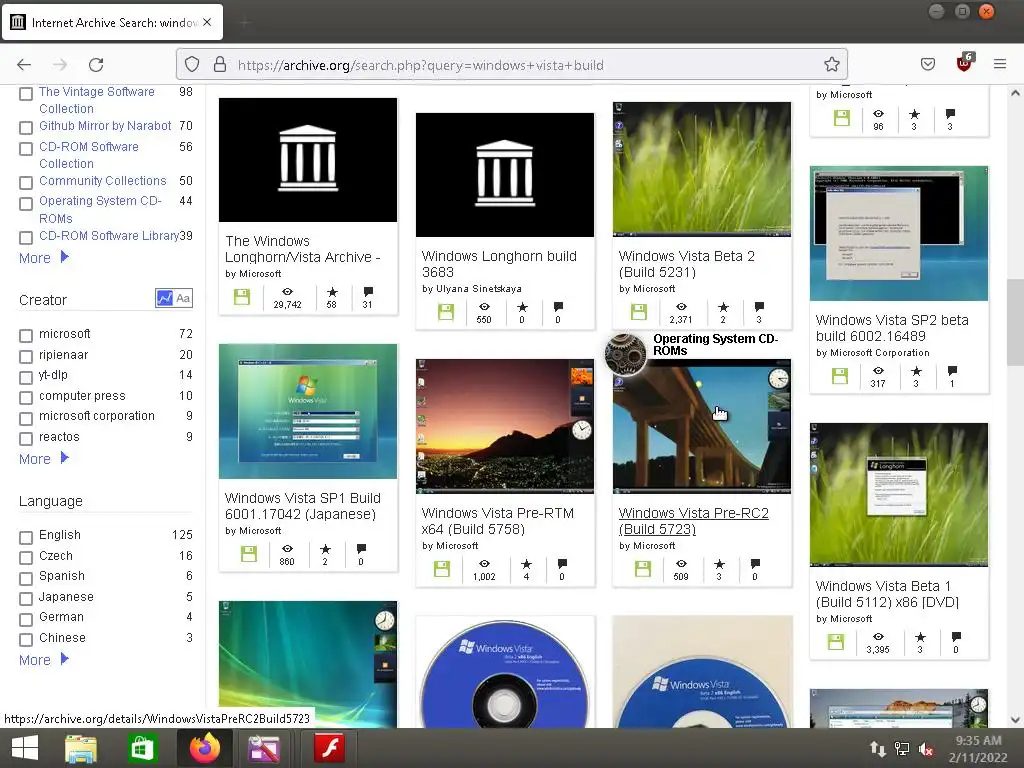This screenshot has height=768, width=1024.
Task: Check The Vintage Software Collection filter
Action: pyautogui.click(x=25, y=93)
